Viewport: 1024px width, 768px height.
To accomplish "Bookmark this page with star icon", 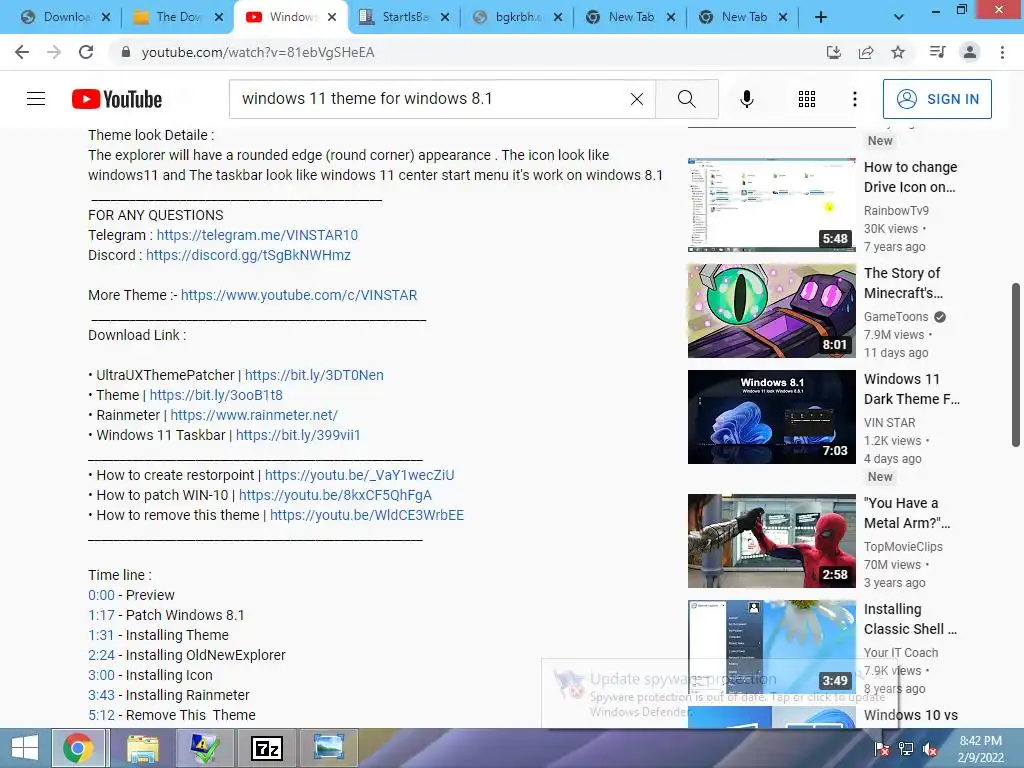I will (x=898, y=52).
